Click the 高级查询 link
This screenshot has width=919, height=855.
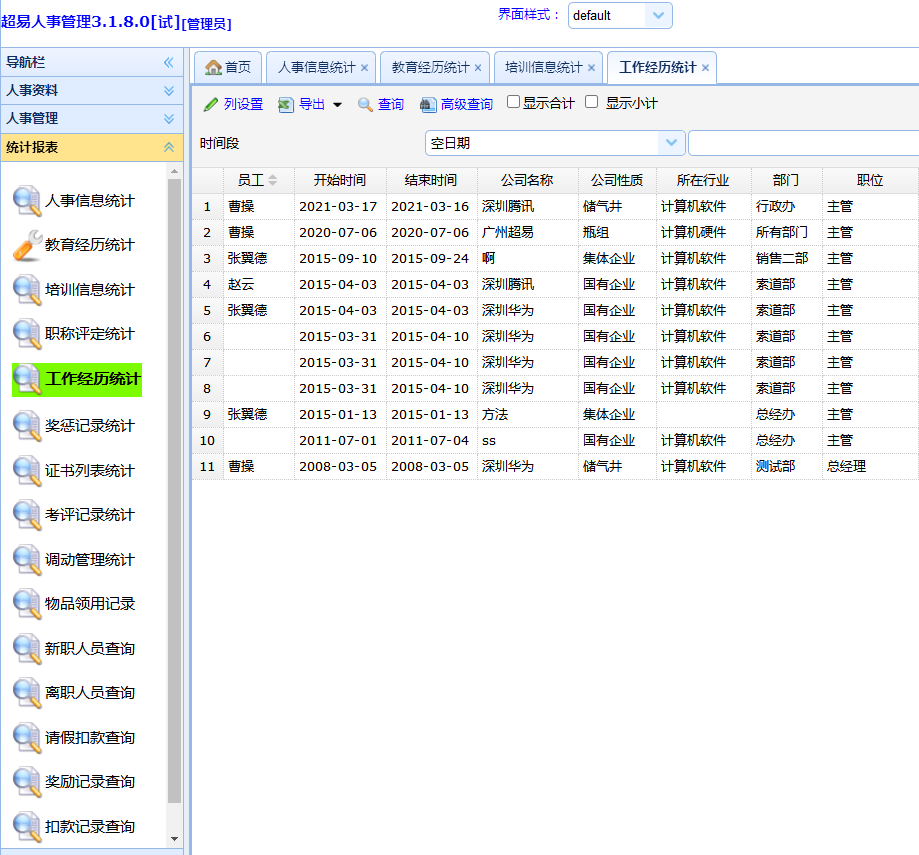pyautogui.click(x=467, y=104)
